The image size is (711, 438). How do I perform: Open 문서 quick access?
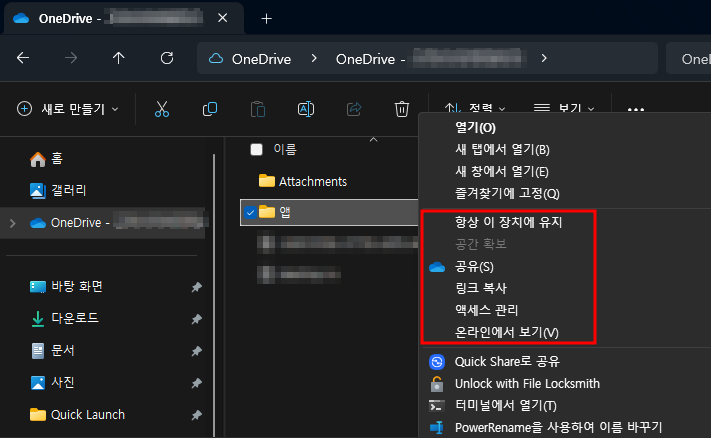pyautogui.click(x=52, y=350)
